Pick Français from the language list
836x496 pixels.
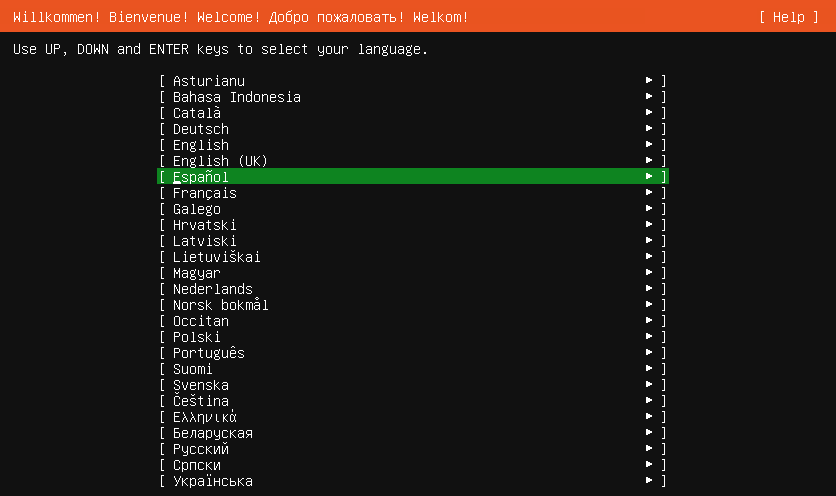(413, 193)
